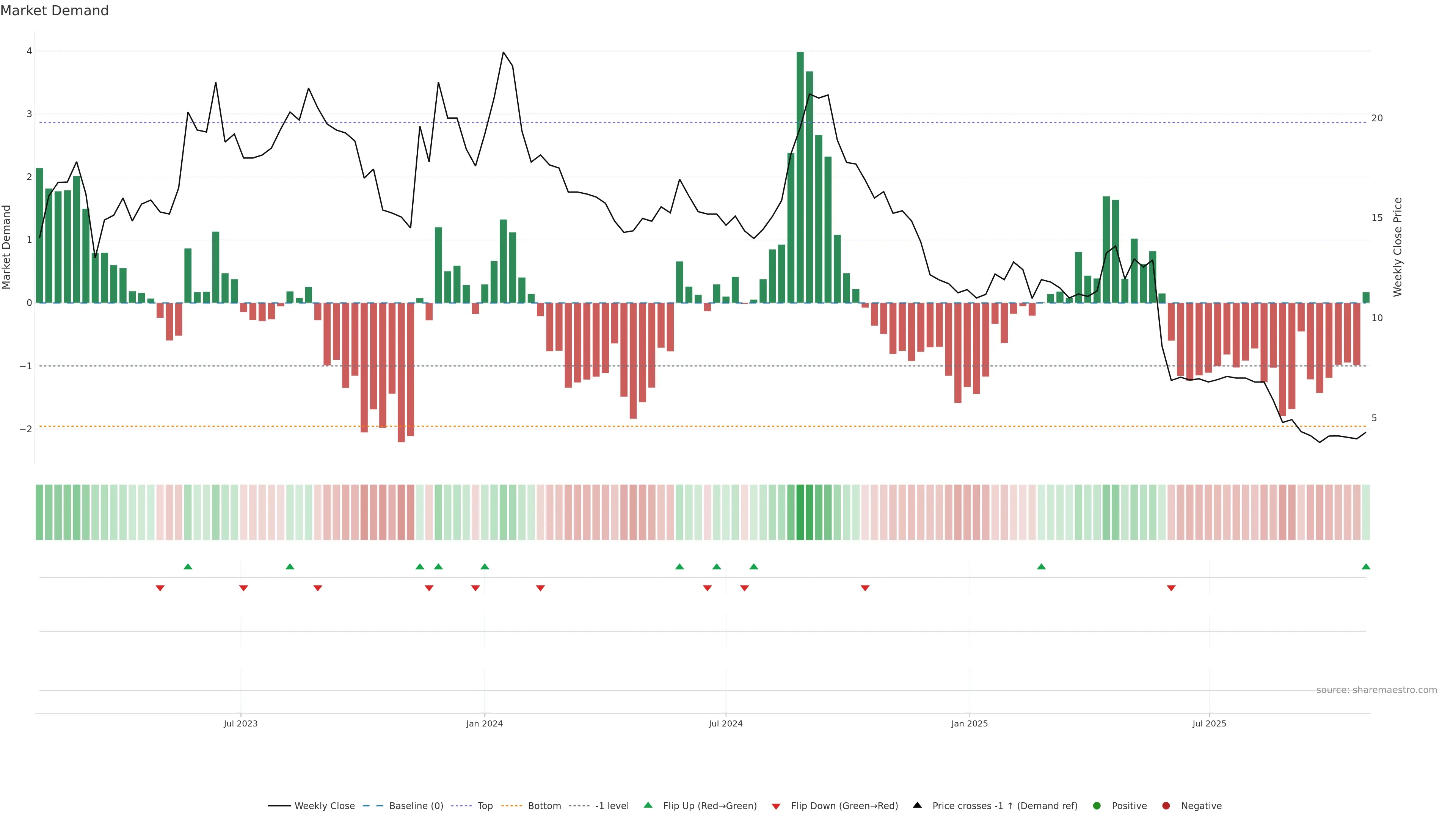This screenshot has height=819, width=1456.
Task: Toggle the -1 level legend entry
Action: pyautogui.click(x=612, y=805)
